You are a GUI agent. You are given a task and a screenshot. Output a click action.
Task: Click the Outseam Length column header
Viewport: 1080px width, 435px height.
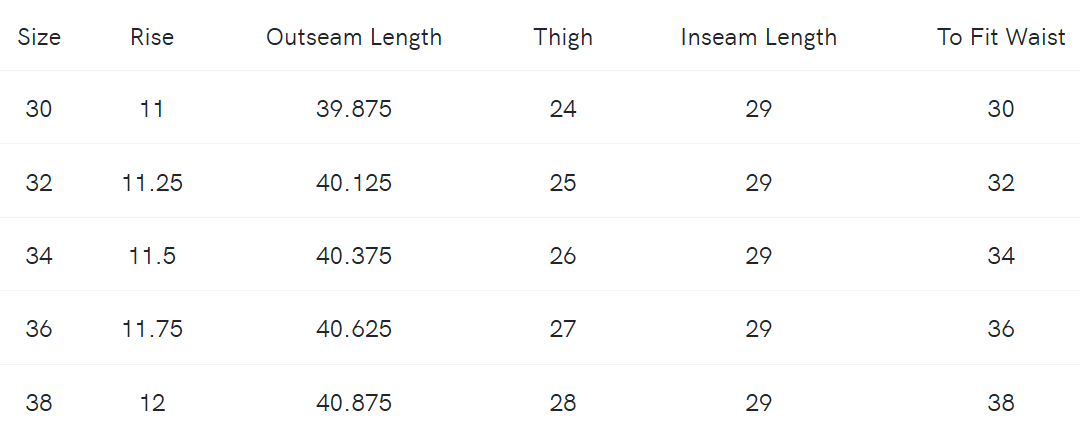354,38
